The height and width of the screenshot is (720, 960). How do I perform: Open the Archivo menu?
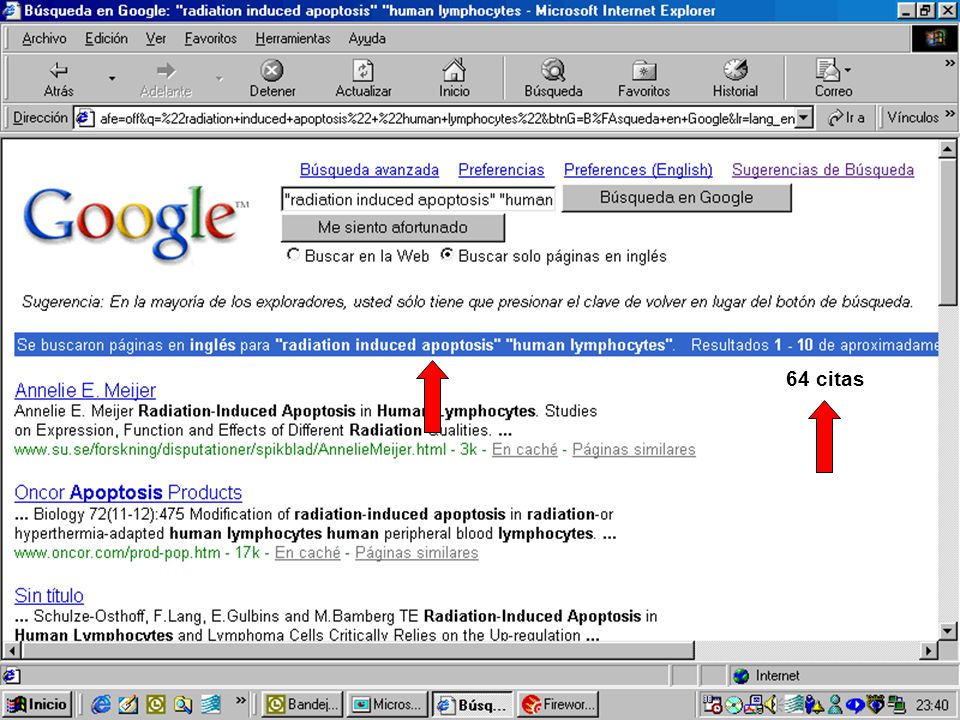tap(44, 39)
